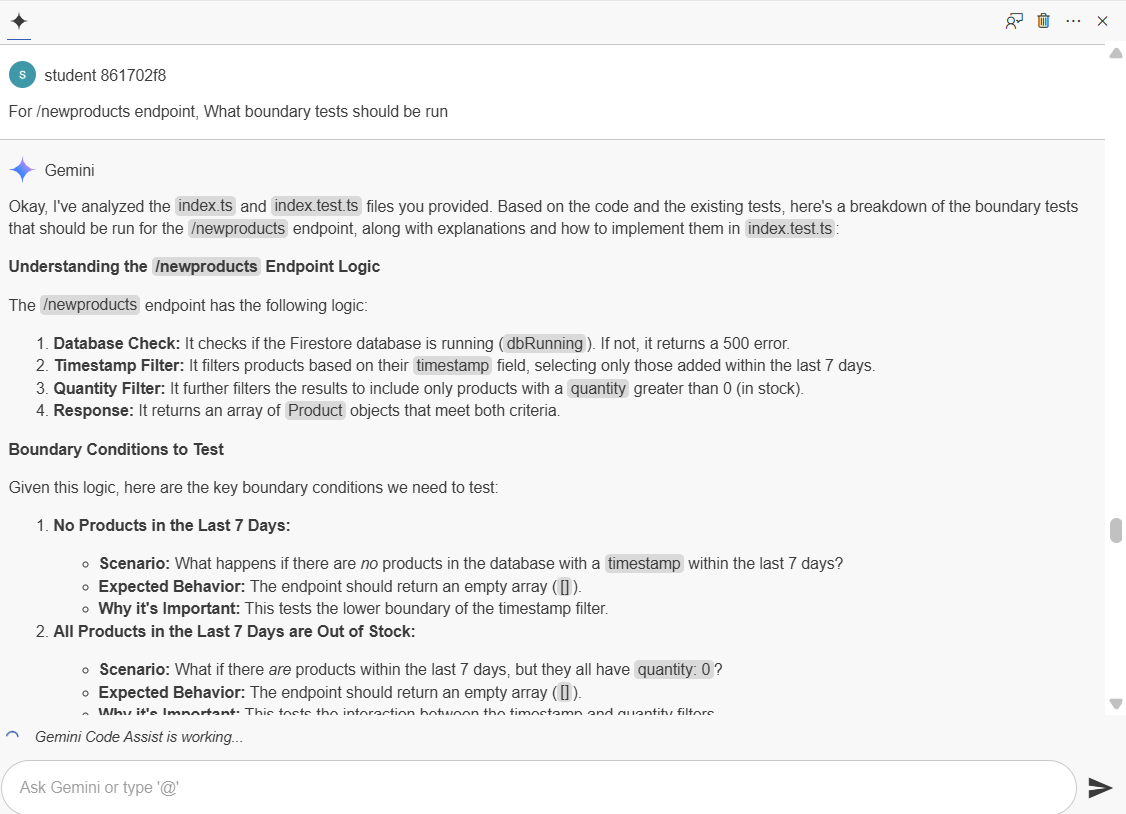This screenshot has height=814, width=1126.
Task: Click the student 861702f8 username
Action: [x=105, y=75]
